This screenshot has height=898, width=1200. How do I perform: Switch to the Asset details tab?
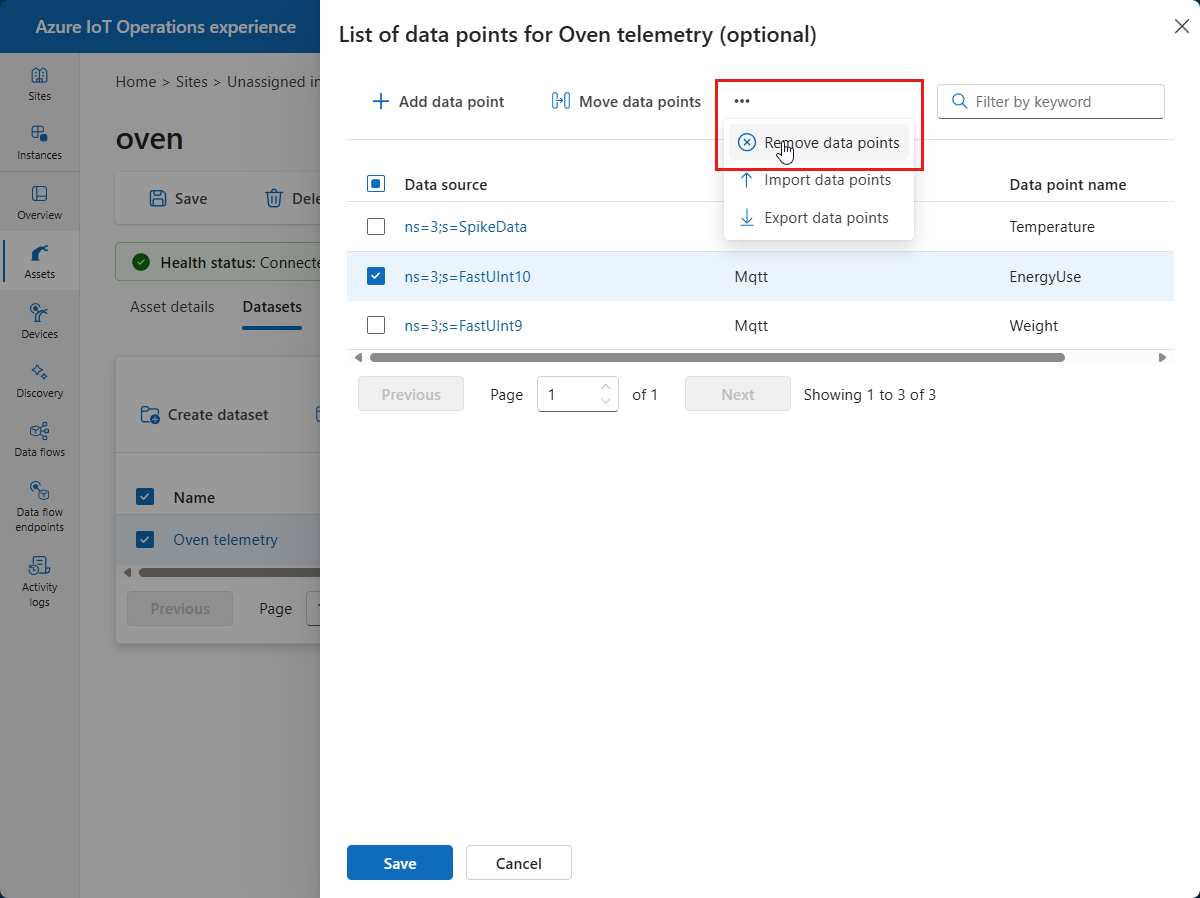tap(172, 307)
